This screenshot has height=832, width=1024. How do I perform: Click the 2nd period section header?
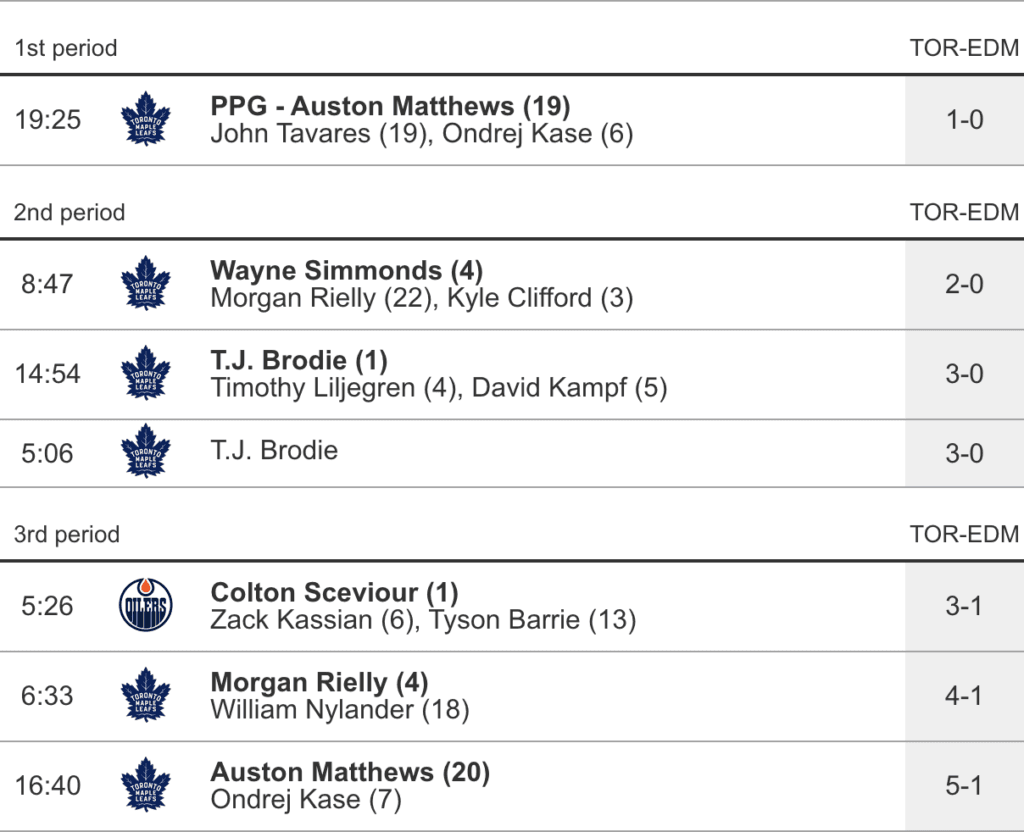[x=70, y=213]
